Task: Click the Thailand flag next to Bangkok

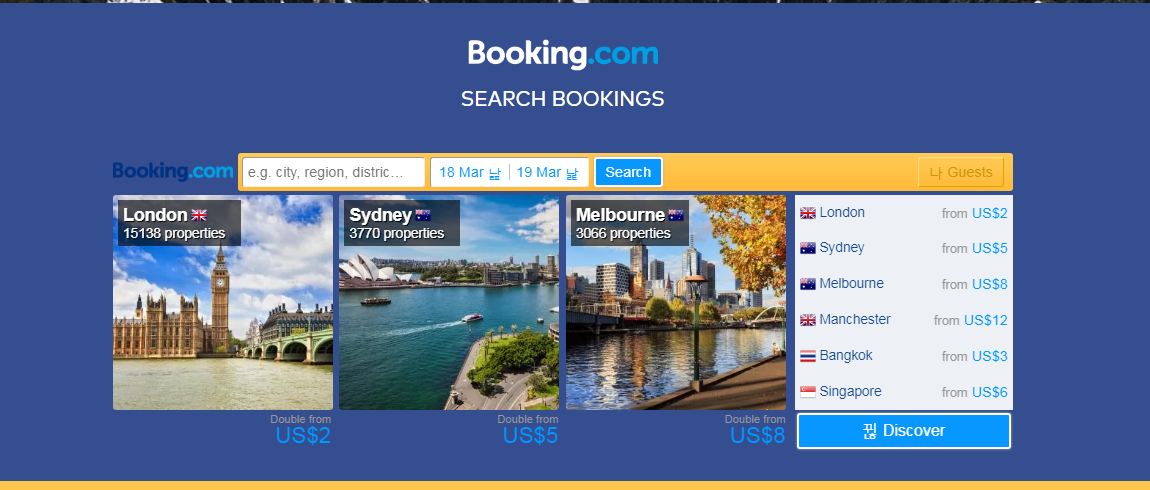Action: (x=807, y=356)
